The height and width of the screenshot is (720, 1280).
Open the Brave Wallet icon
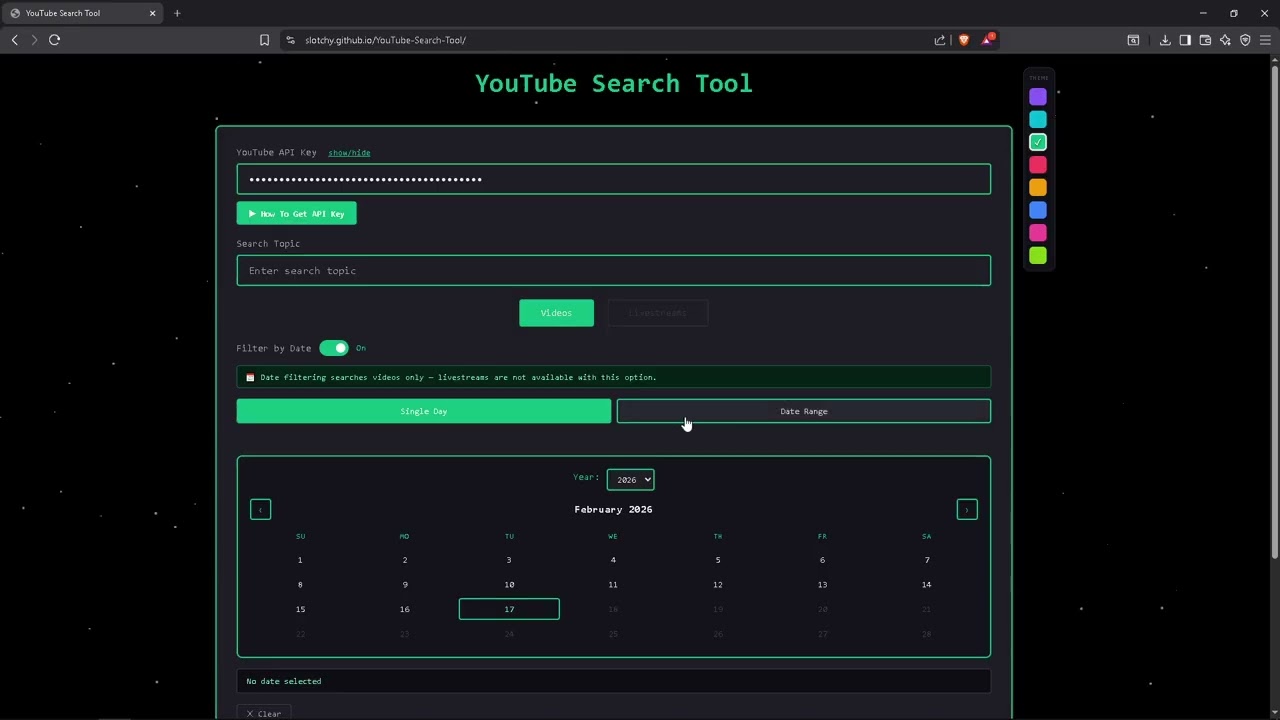pos(1205,40)
